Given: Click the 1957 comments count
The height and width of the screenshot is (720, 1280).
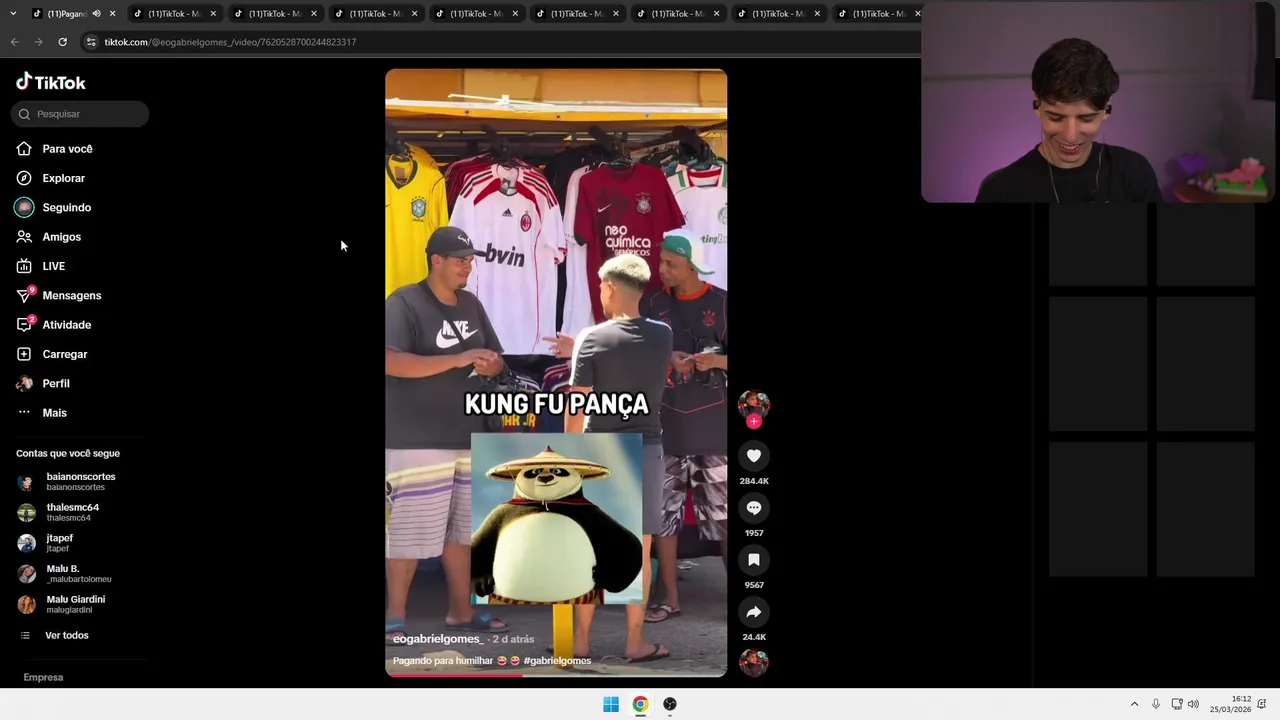Looking at the screenshot, I should 754,533.
